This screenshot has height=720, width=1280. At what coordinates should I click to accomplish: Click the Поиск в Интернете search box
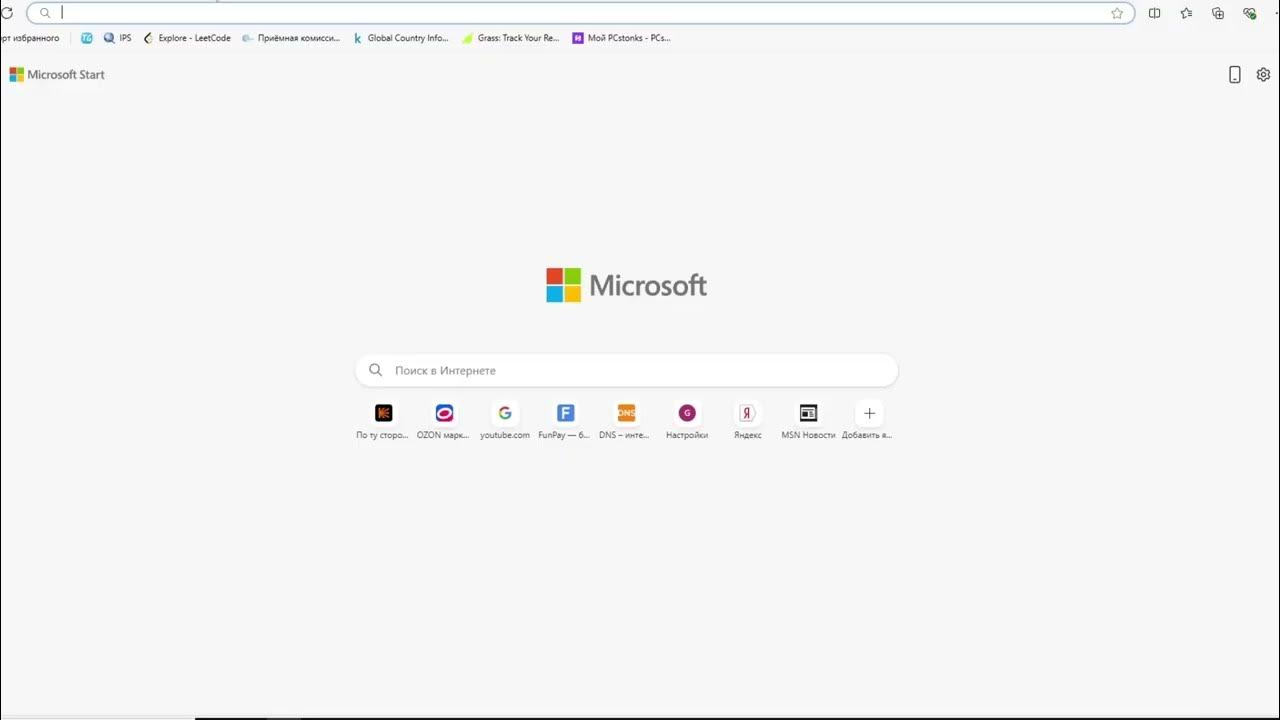[627, 370]
